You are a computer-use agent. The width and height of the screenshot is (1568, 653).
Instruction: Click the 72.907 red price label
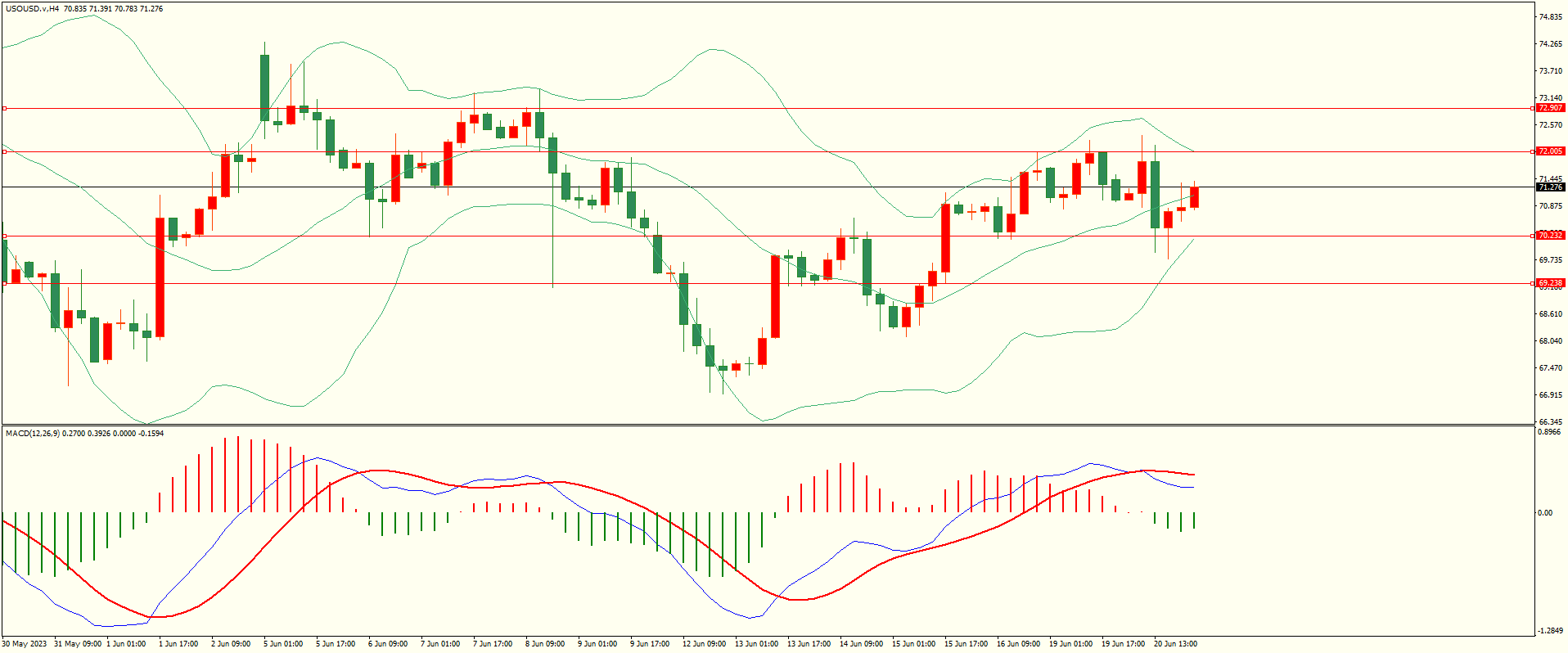coord(1549,108)
